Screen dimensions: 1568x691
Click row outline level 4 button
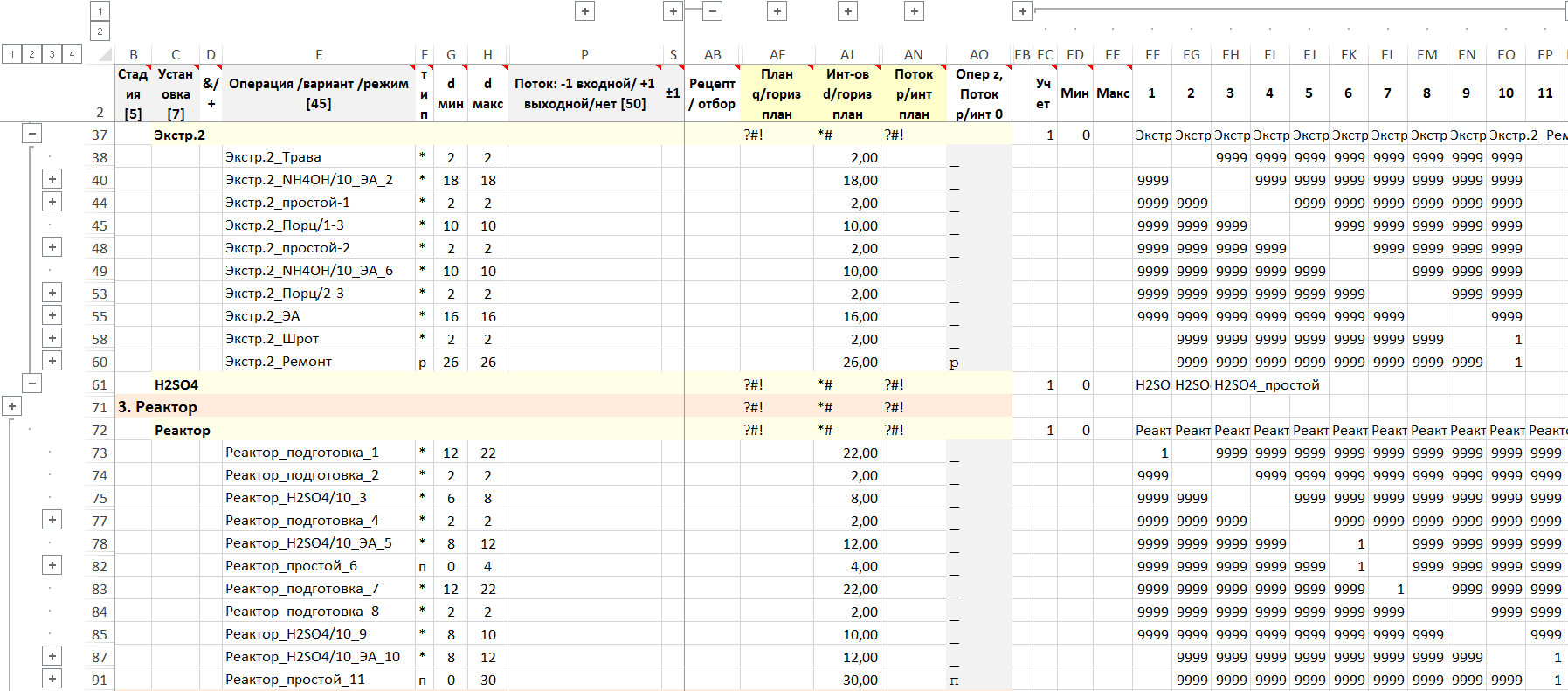(x=72, y=54)
